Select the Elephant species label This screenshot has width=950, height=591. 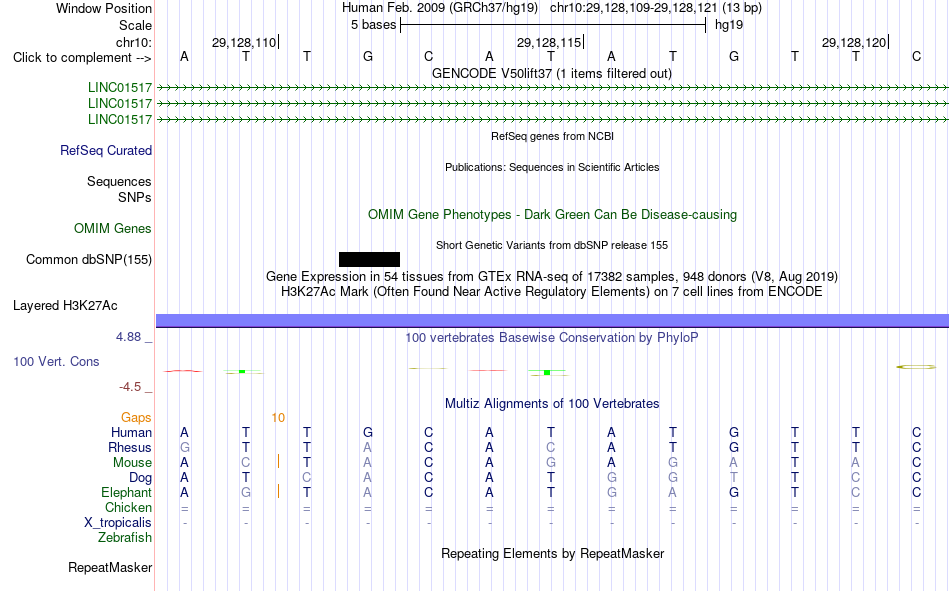coord(127,492)
